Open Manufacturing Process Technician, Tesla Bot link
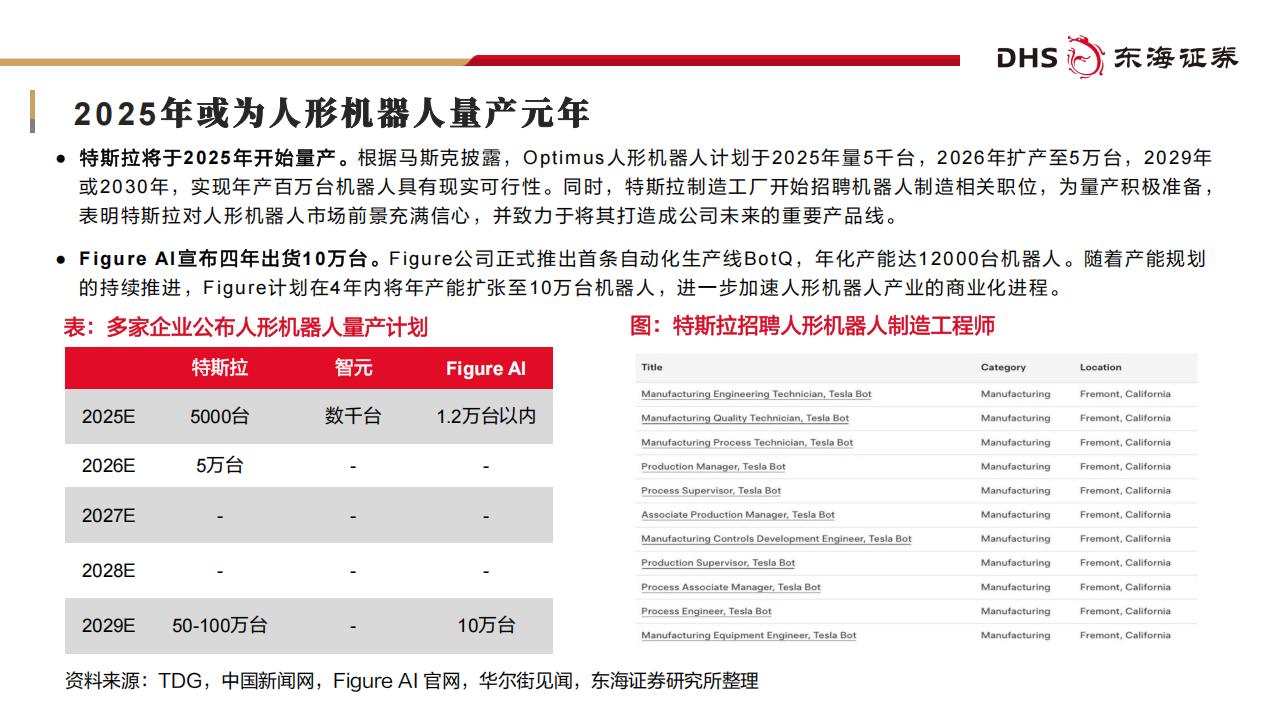This screenshot has height=720, width=1280. tap(747, 442)
